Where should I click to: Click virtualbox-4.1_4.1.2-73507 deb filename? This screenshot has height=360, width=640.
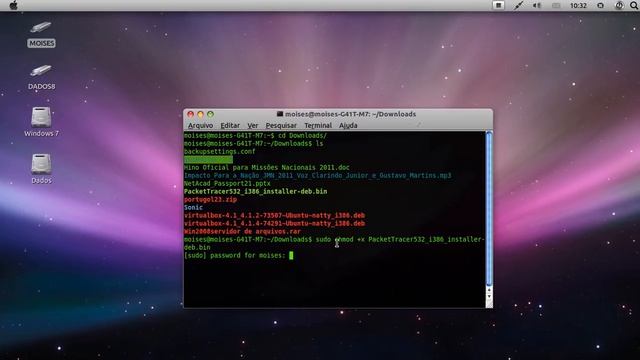point(274,216)
